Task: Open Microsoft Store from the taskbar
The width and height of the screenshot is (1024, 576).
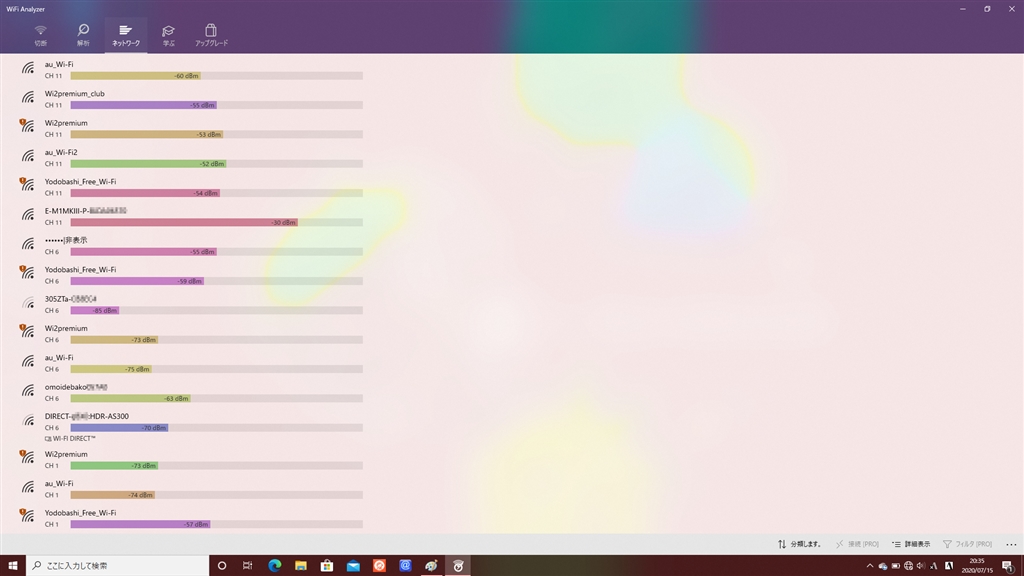Action: (x=327, y=566)
